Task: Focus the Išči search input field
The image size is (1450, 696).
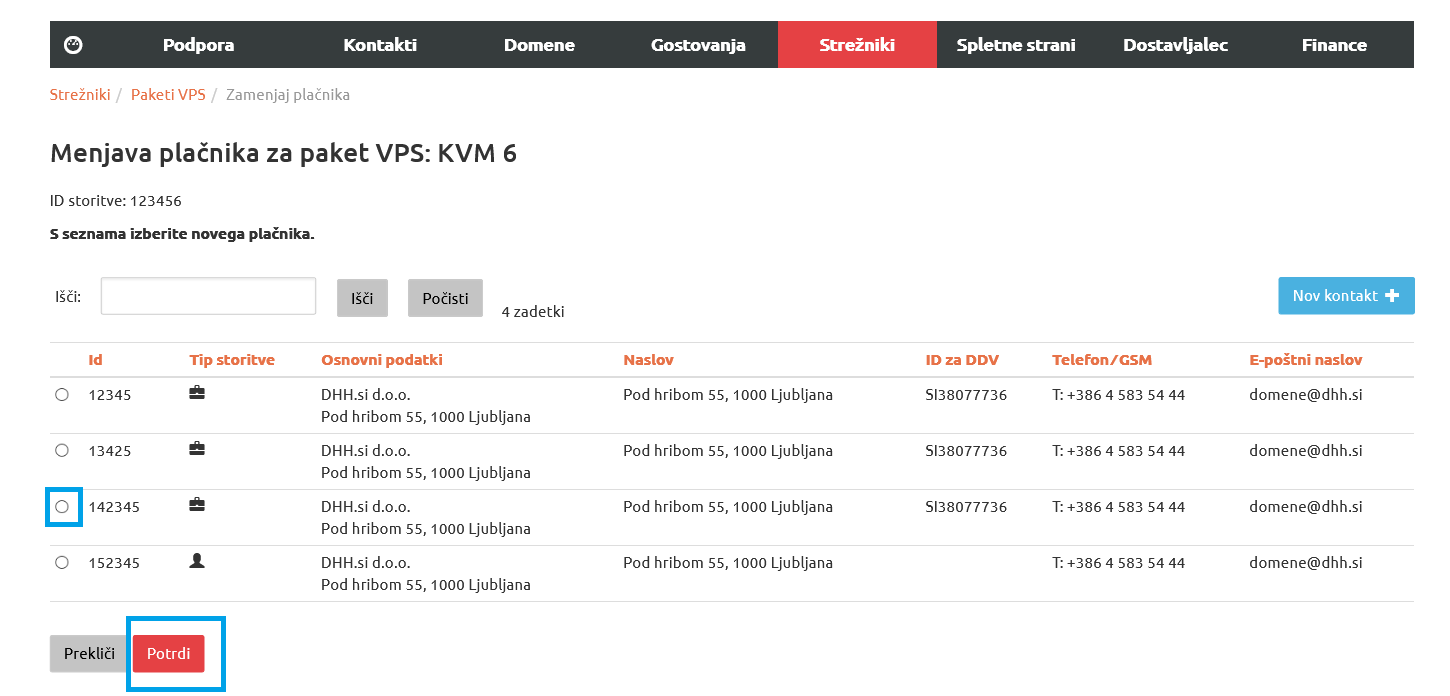Action: click(x=209, y=296)
